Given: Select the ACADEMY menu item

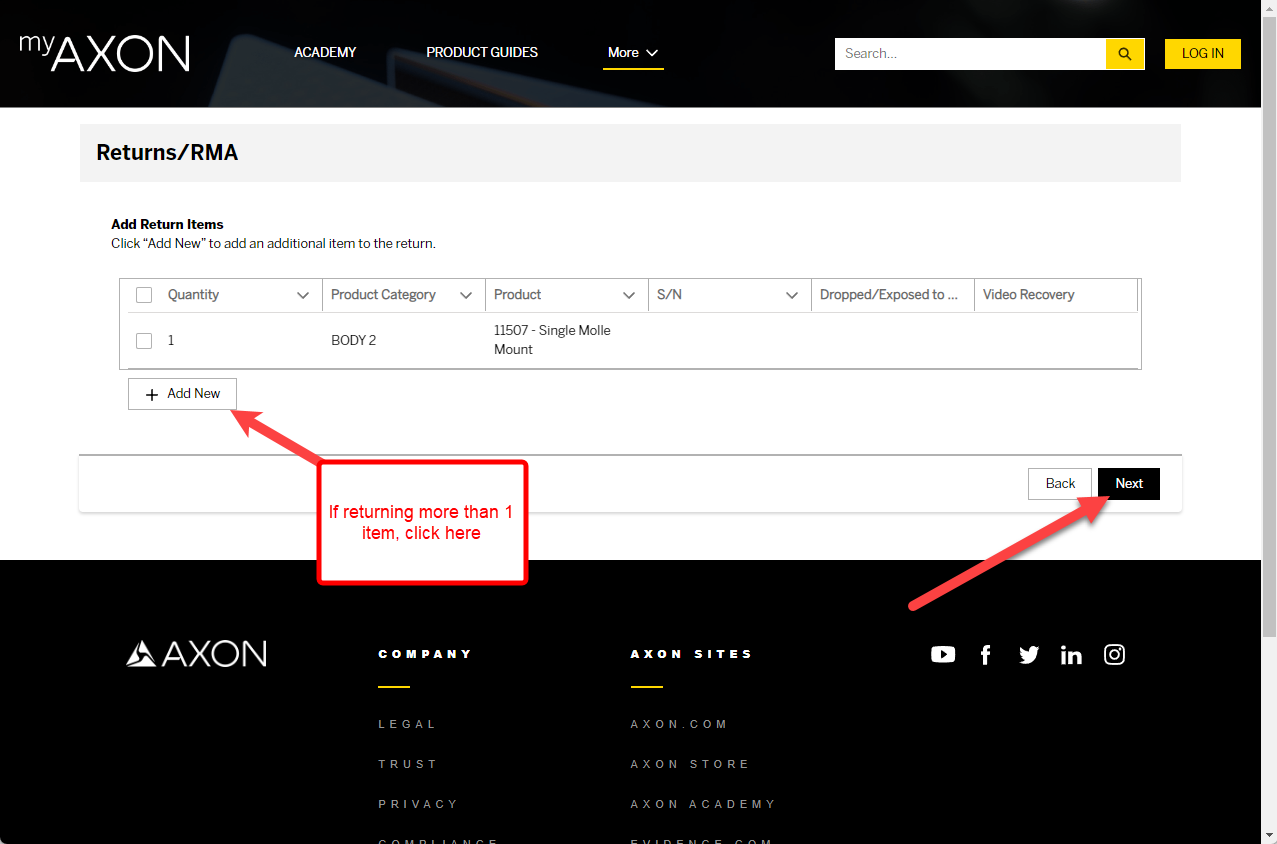Looking at the screenshot, I should coord(324,52).
